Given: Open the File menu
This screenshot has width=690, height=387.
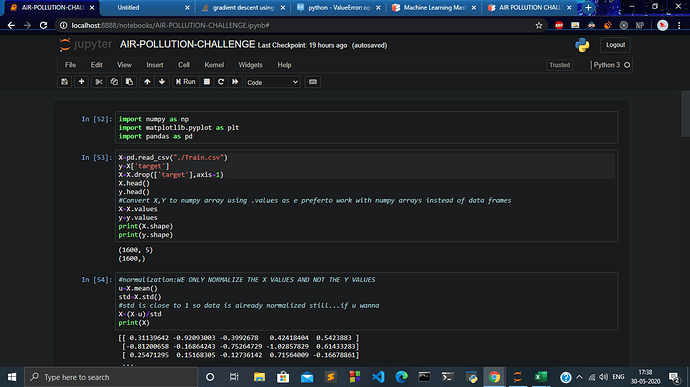Looking at the screenshot, I should pos(70,65).
